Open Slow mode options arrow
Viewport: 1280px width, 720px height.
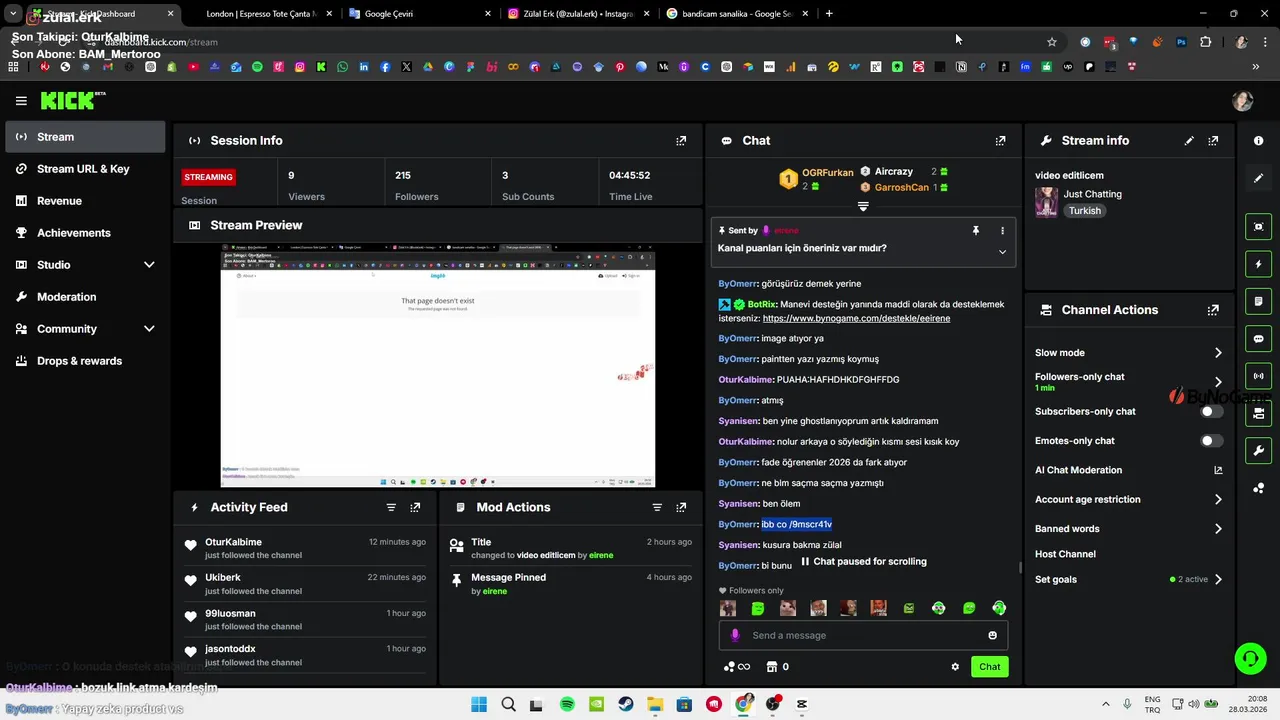pyautogui.click(x=1218, y=353)
